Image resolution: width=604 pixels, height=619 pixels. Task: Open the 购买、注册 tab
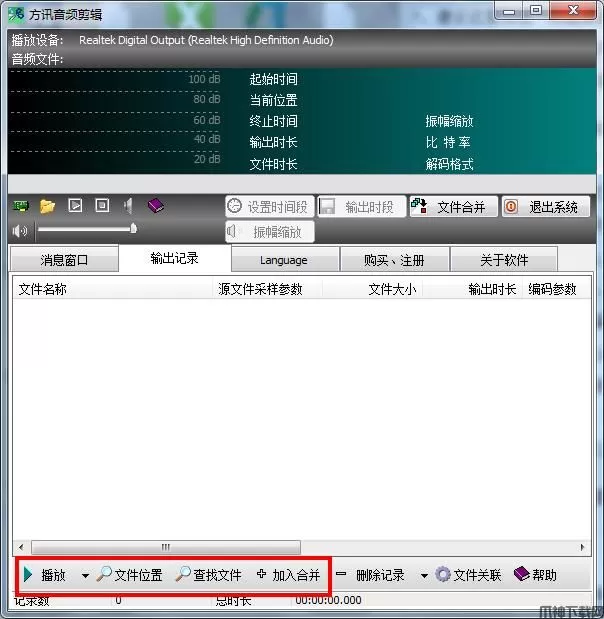394,259
